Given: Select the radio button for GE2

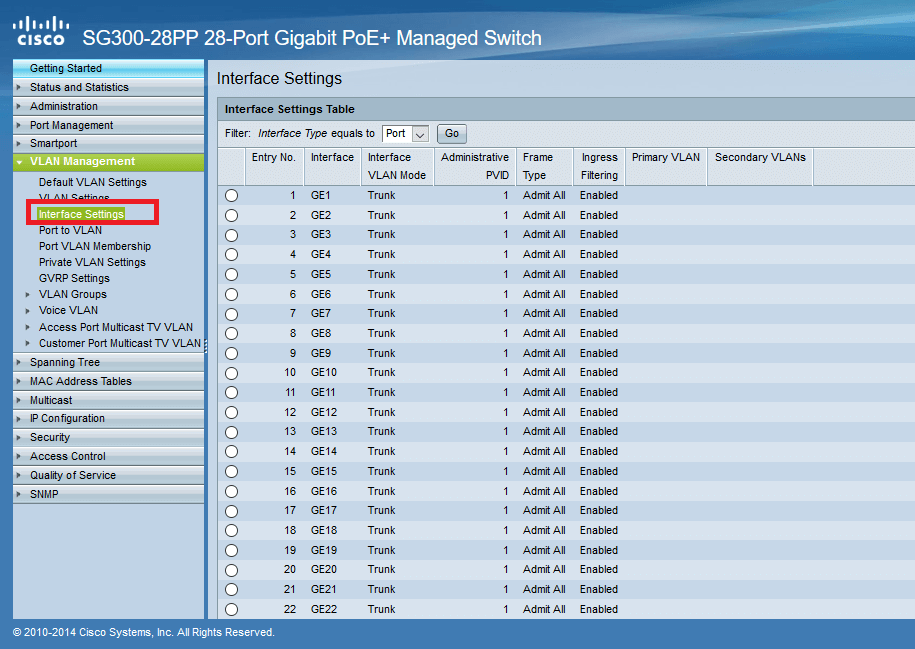Looking at the screenshot, I should click(232, 215).
